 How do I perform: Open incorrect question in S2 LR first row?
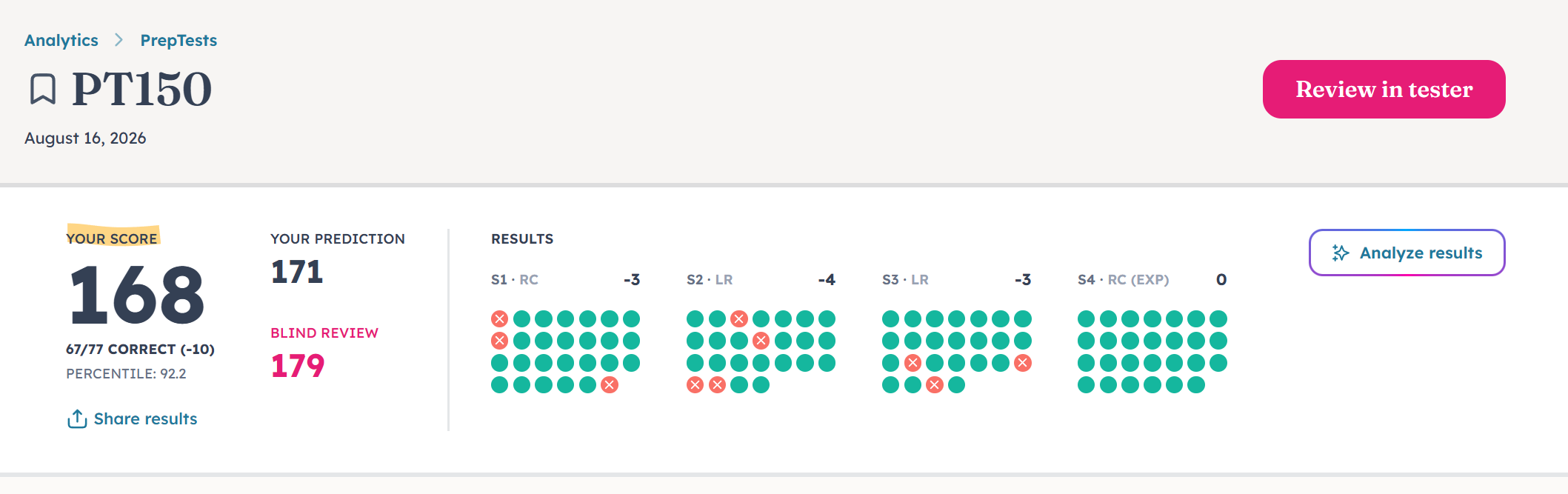[x=739, y=319]
